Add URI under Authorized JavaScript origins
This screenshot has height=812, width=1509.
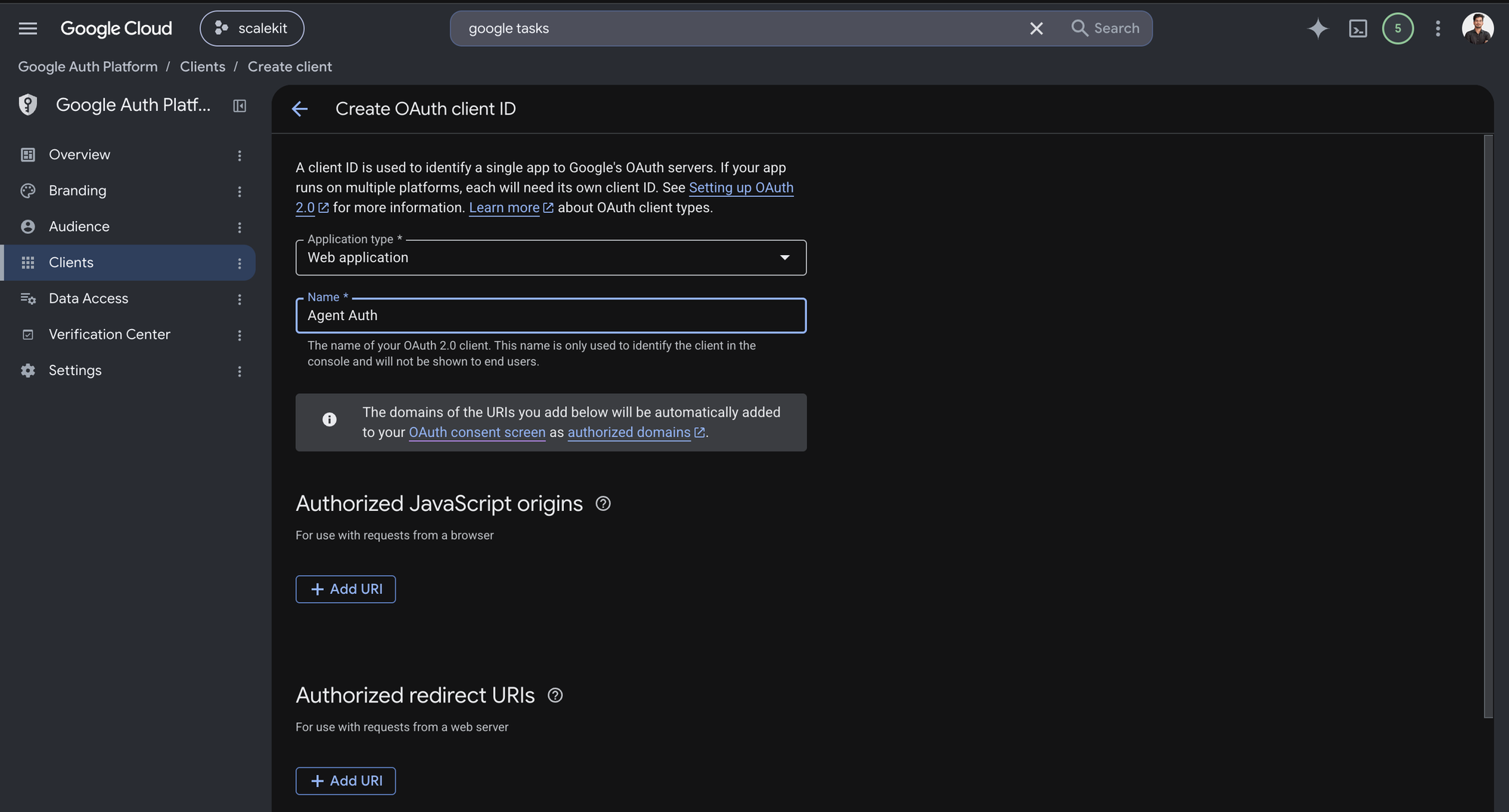(346, 589)
